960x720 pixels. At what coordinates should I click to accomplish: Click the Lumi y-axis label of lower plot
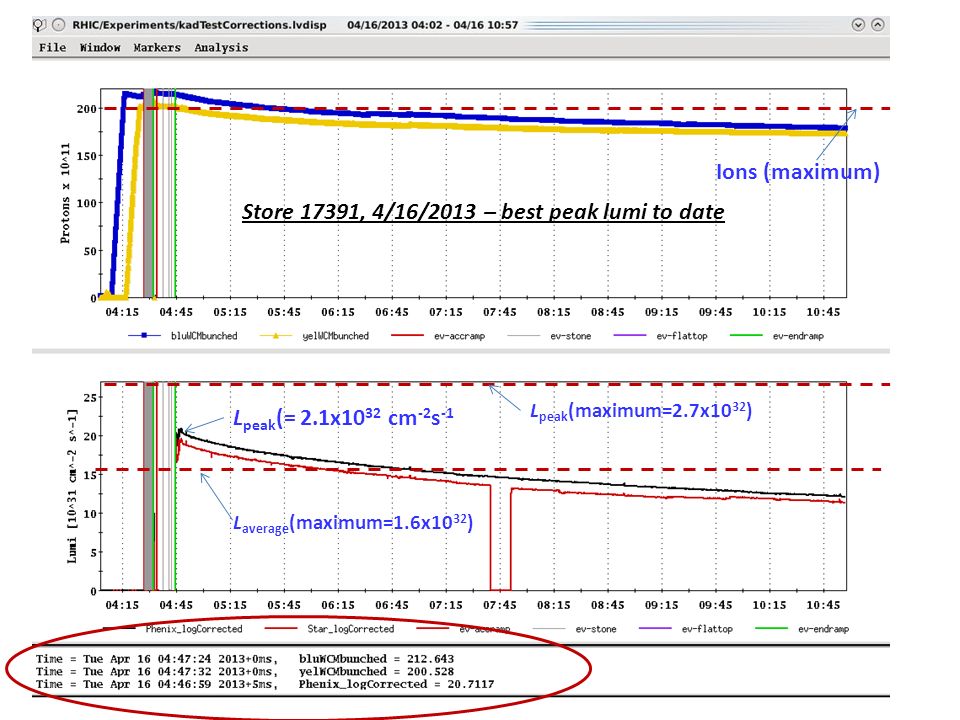[x=72, y=486]
